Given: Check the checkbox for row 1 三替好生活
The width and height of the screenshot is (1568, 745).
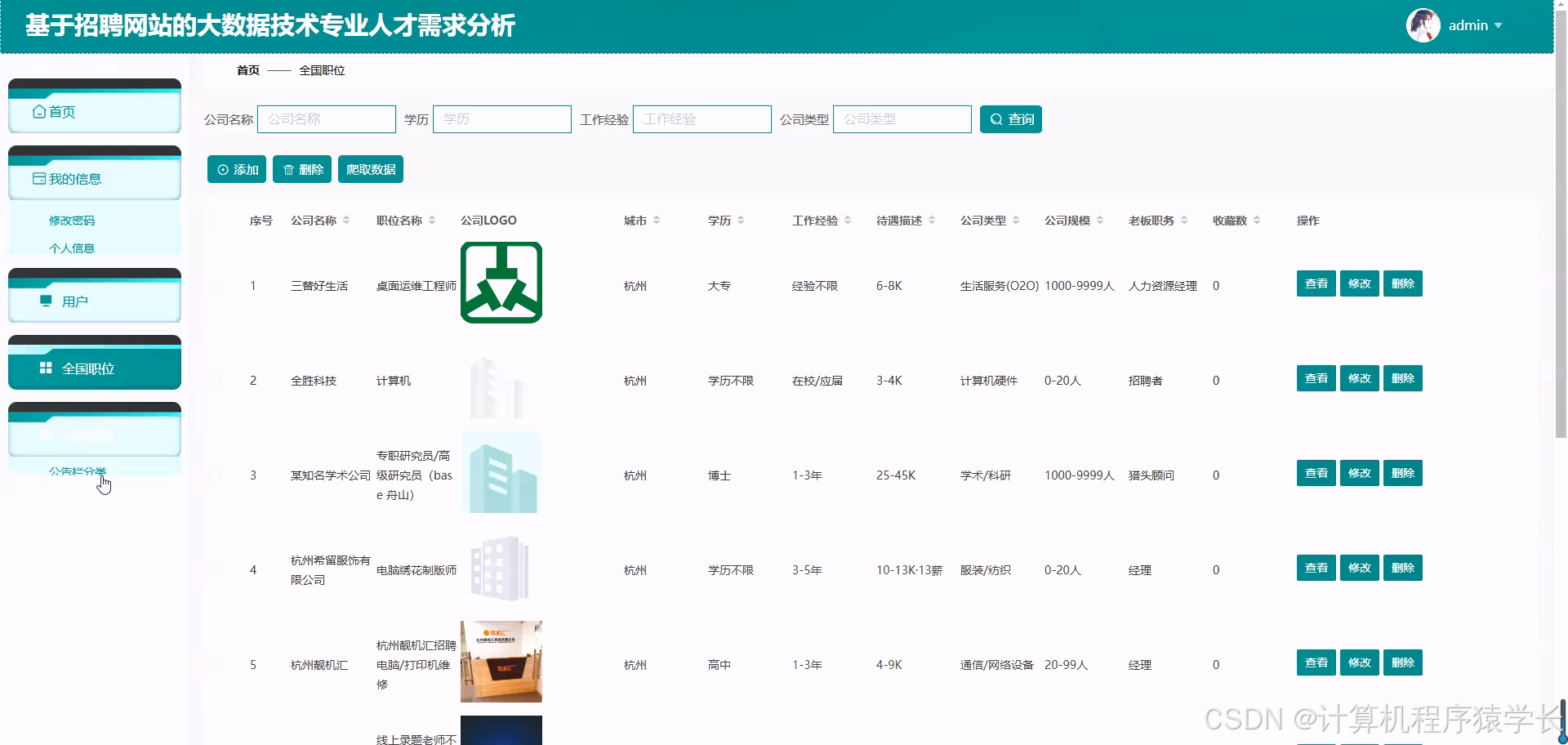Looking at the screenshot, I should pyautogui.click(x=215, y=286).
